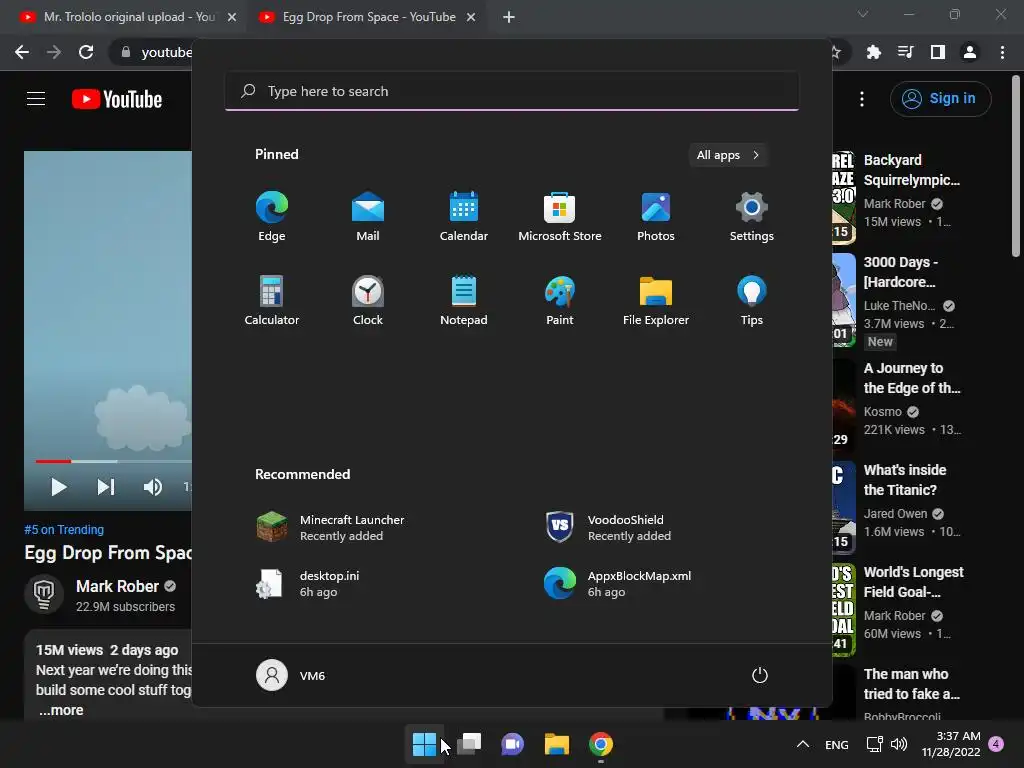This screenshot has width=1024, height=768.
Task: Launch the Photos app
Action: 656,217
